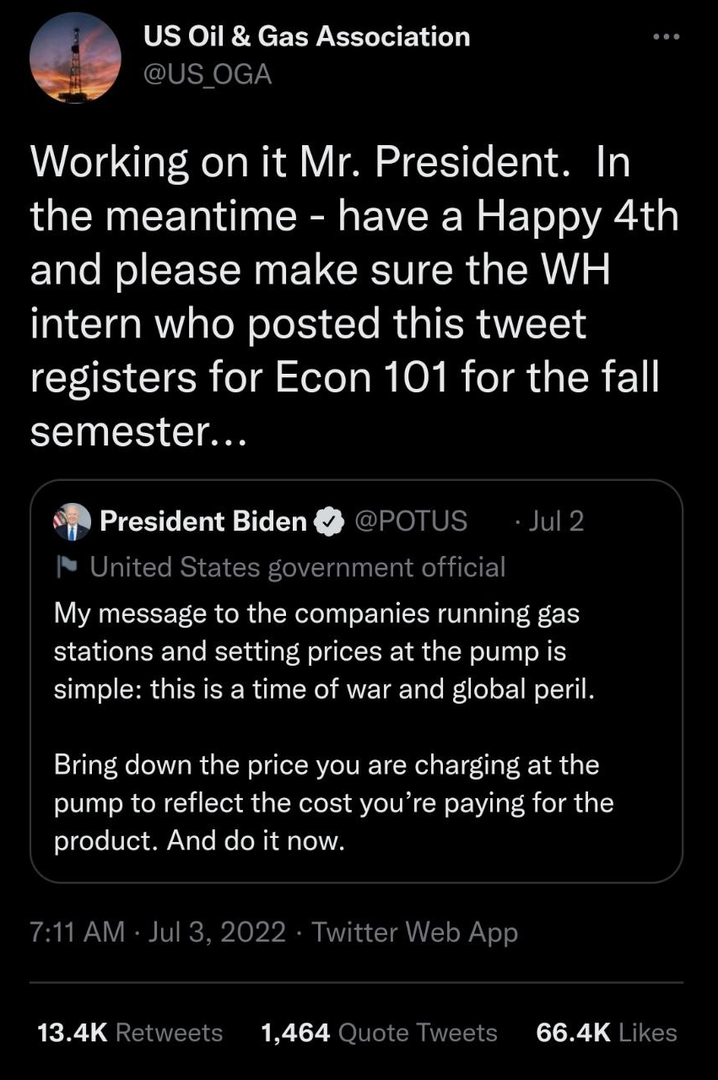Open the US Oil & Gas Association profile name
Image resolution: width=718 pixels, height=1080 pixels.
[x=307, y=37]
